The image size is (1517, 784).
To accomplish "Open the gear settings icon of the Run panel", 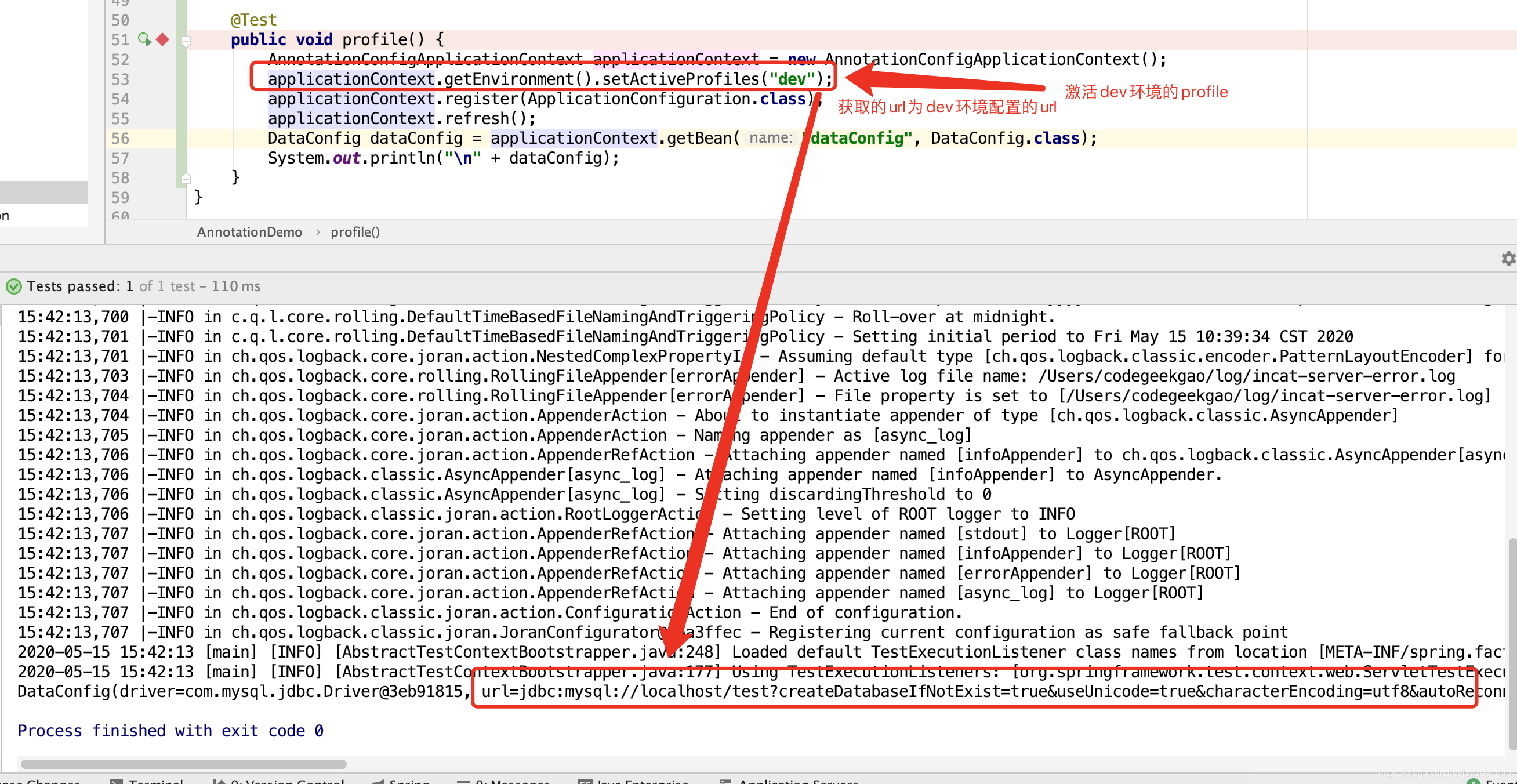I will point(1508,259).
